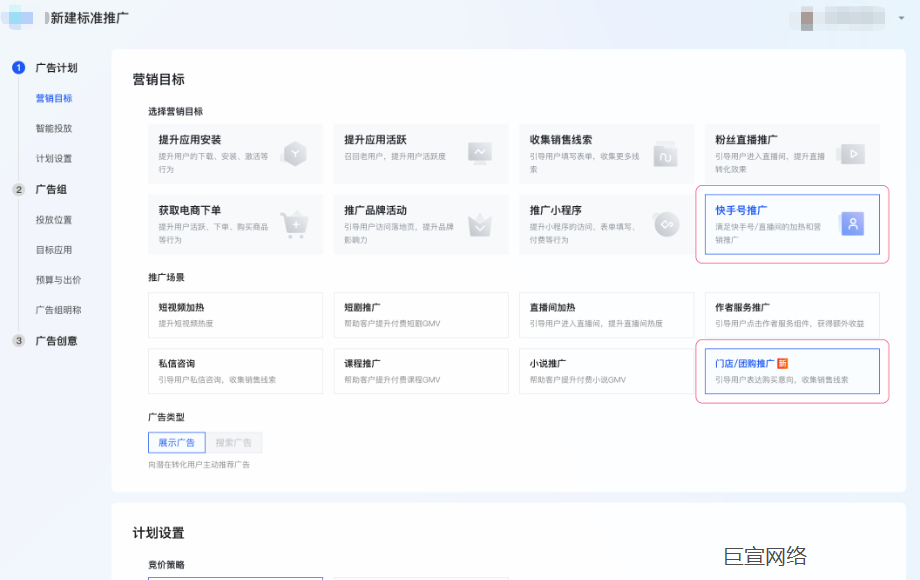Choose the 短剧推广 promotion scene
Screen dimensions: 920x580
pyautogui.click(x=421, y=315)
